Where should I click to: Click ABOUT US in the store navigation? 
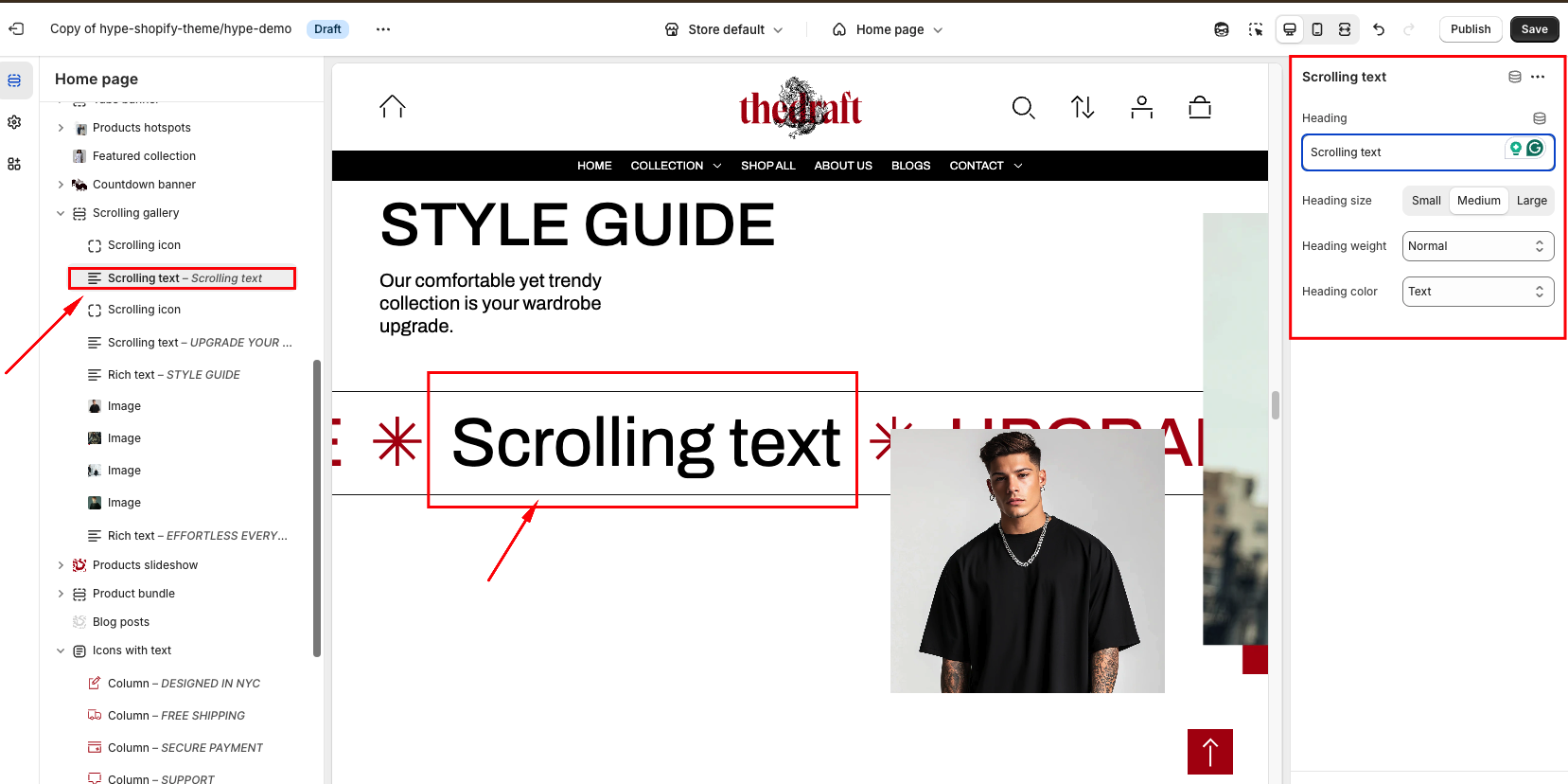pyautogui.click(x=843, y=166)
